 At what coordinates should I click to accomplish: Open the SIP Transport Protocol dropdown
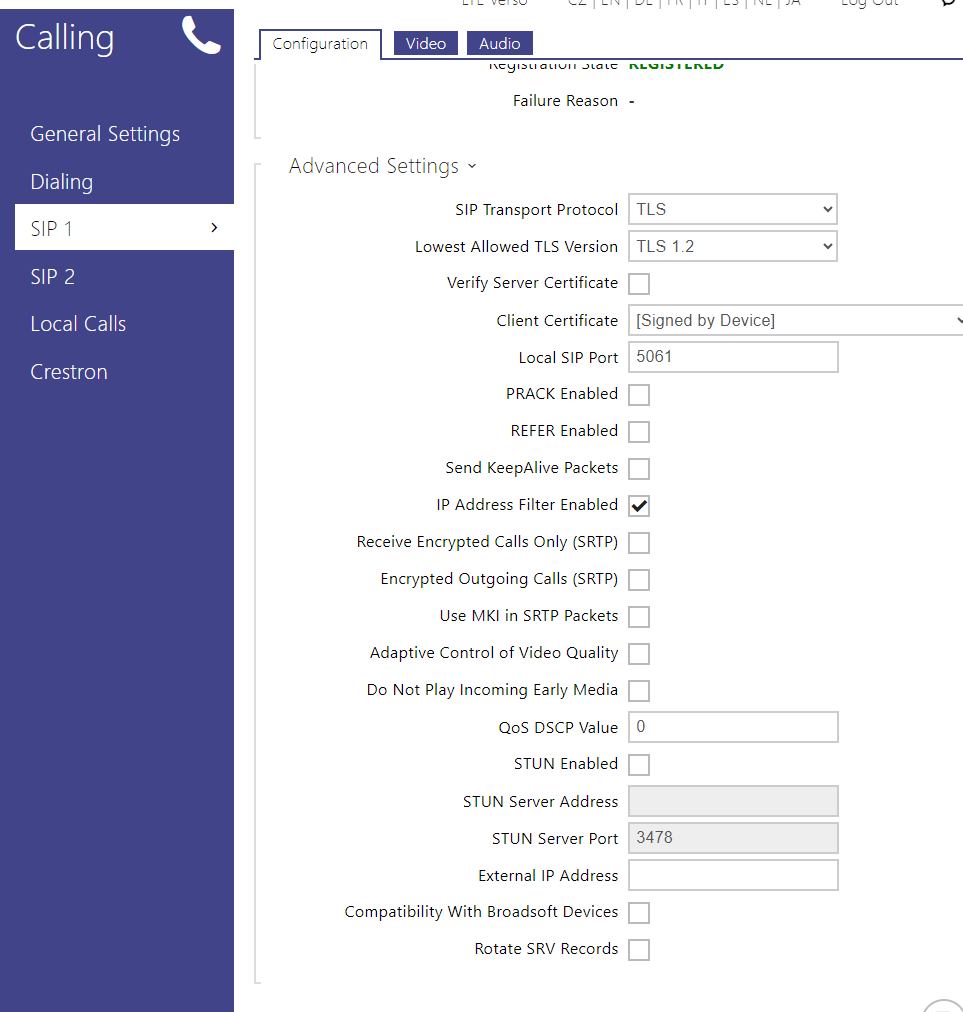(732, 210)
